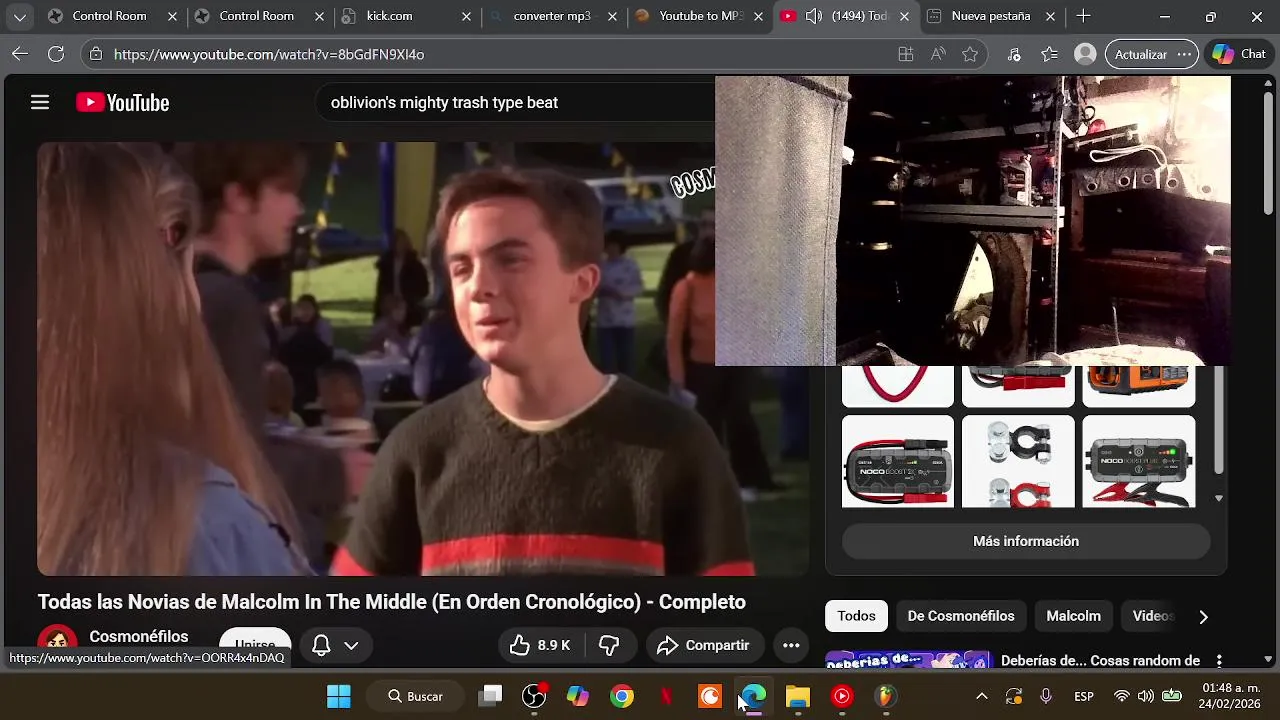Open Deberías de... recommended video thumbnail
Image resolution: width=1280 pixels, height=720 pixels.
coord(908,660)
